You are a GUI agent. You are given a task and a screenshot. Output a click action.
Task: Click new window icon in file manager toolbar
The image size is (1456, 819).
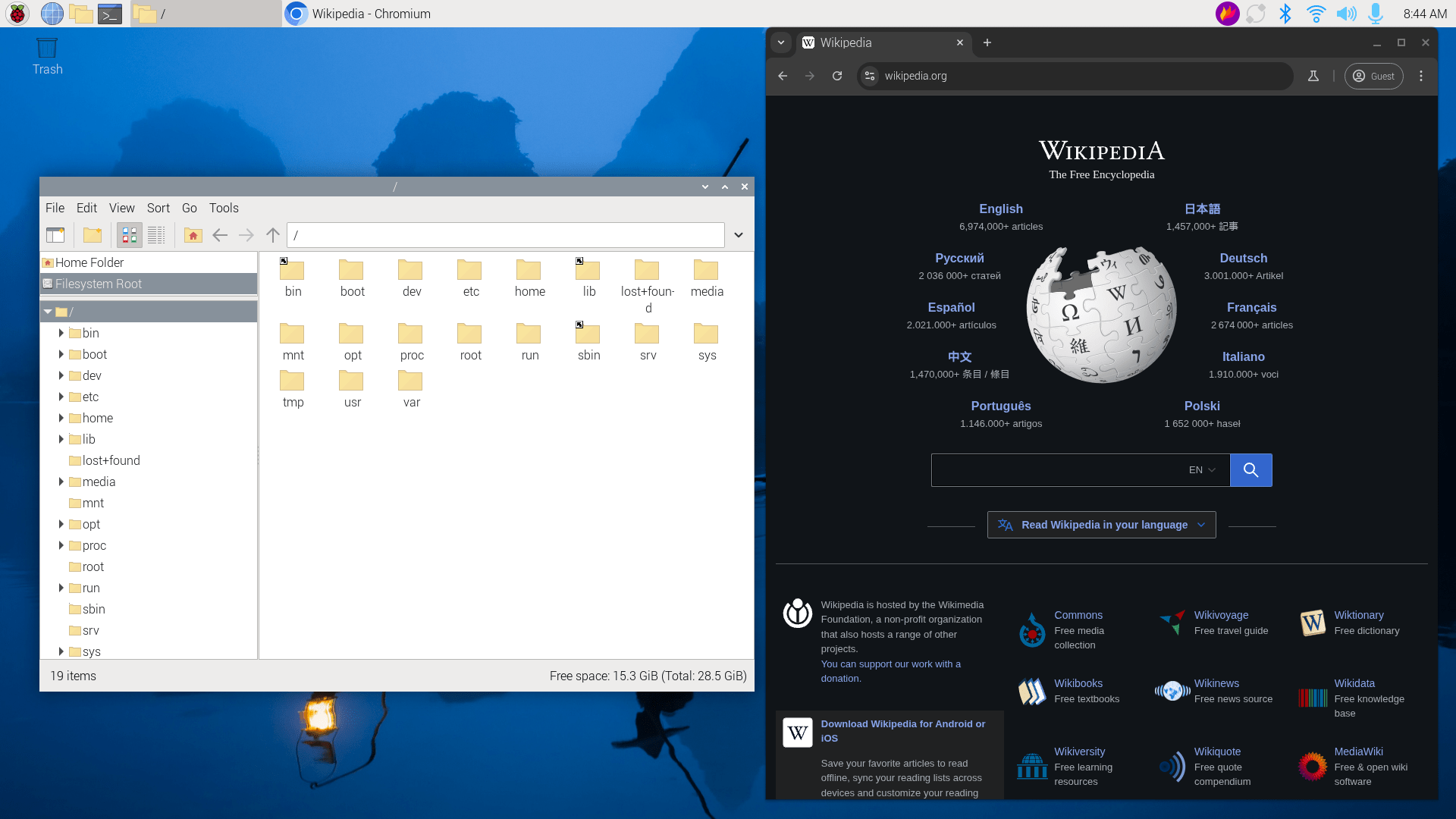[55, 235]
